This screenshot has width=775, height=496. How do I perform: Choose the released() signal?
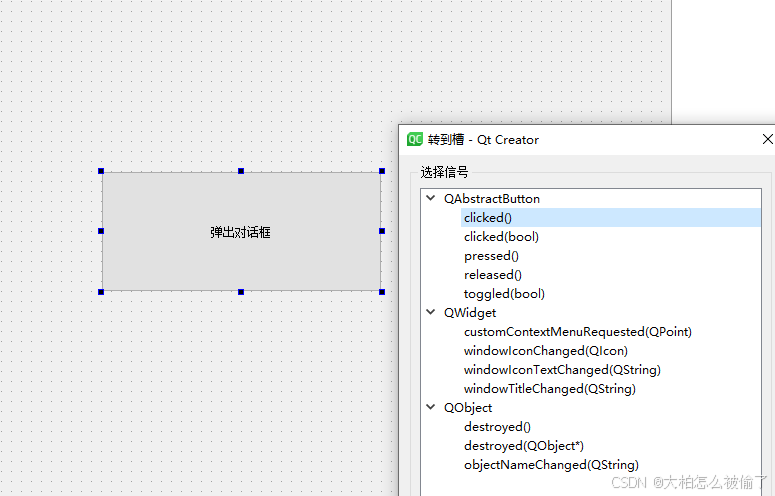coord(493,275)
